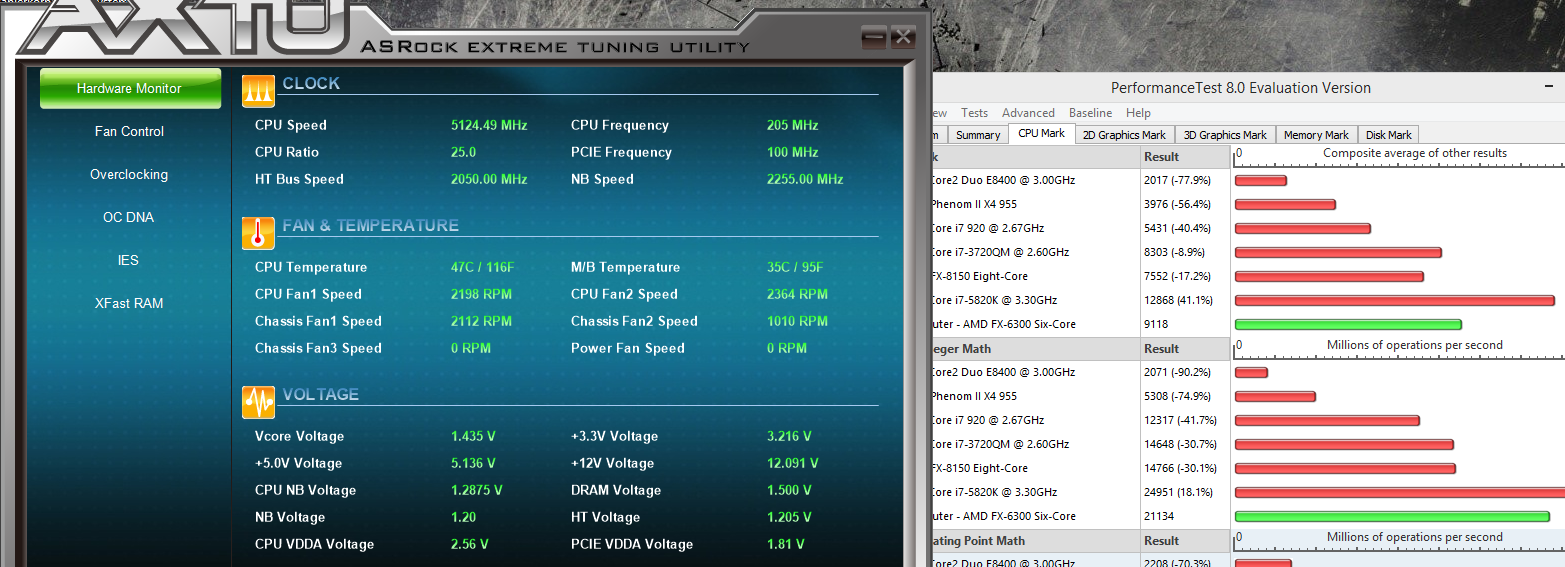Go to OC DNA page
This screenshot has height=567, width=1565.
pos(129,217)
